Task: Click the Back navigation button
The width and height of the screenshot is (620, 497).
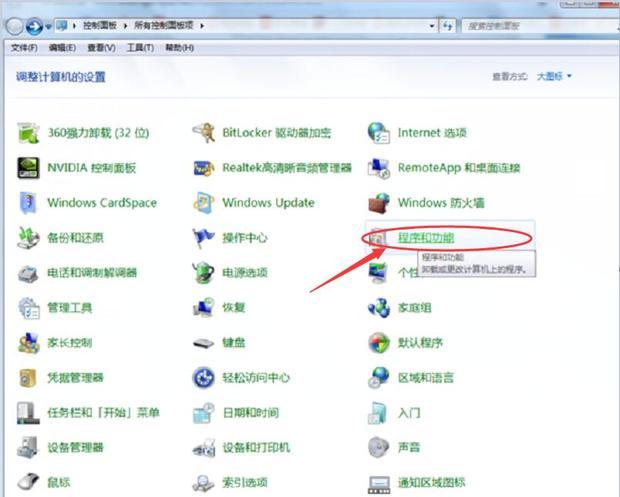Action: coord(15,26)
